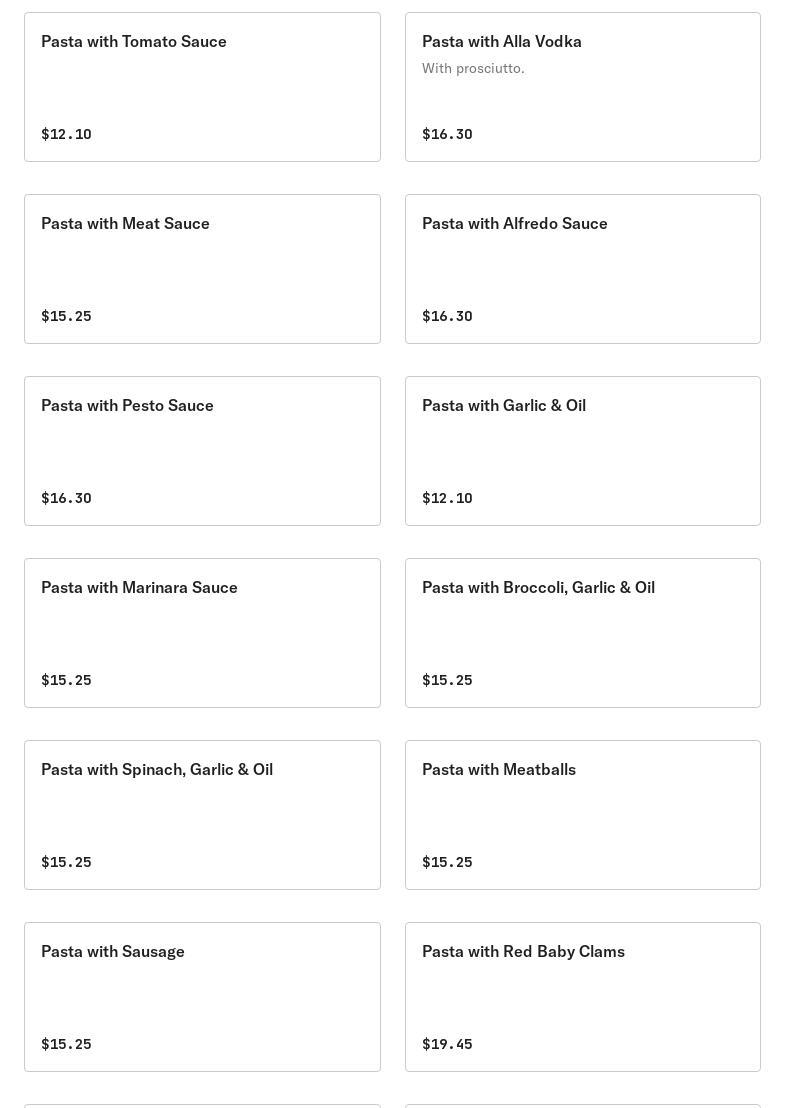Click the $12.10 price under Tomato Sauce

[66, 134]
